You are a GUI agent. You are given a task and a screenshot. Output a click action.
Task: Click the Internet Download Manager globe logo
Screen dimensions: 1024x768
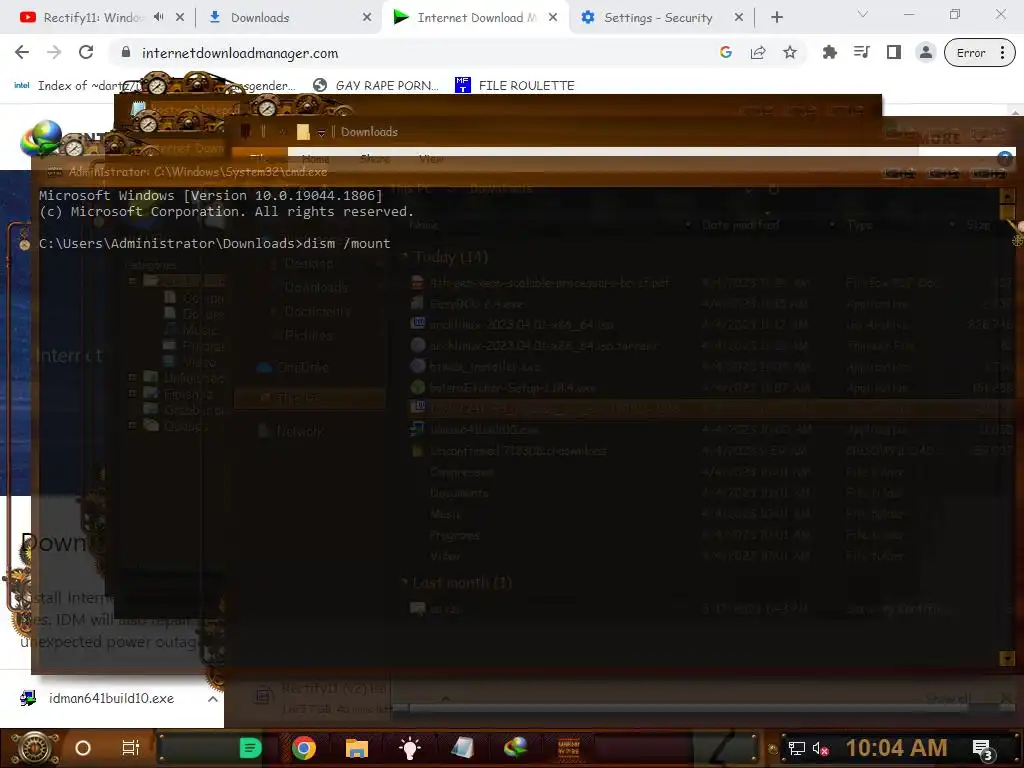(x=41, y=138)
